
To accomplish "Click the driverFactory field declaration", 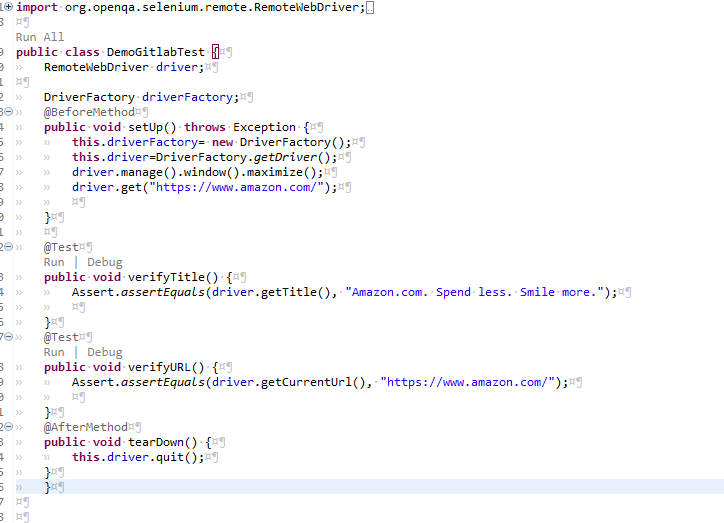I will pos(187,97).
